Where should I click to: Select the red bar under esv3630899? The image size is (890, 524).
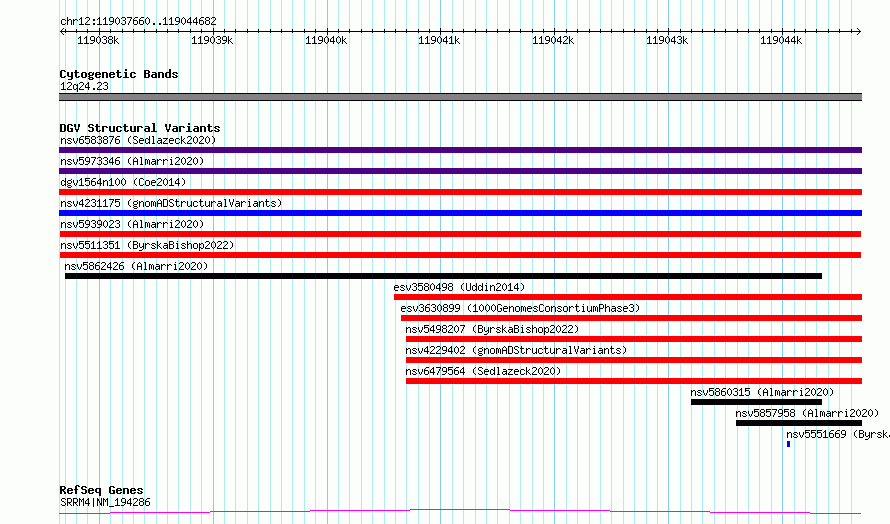(x=631, y=318)
